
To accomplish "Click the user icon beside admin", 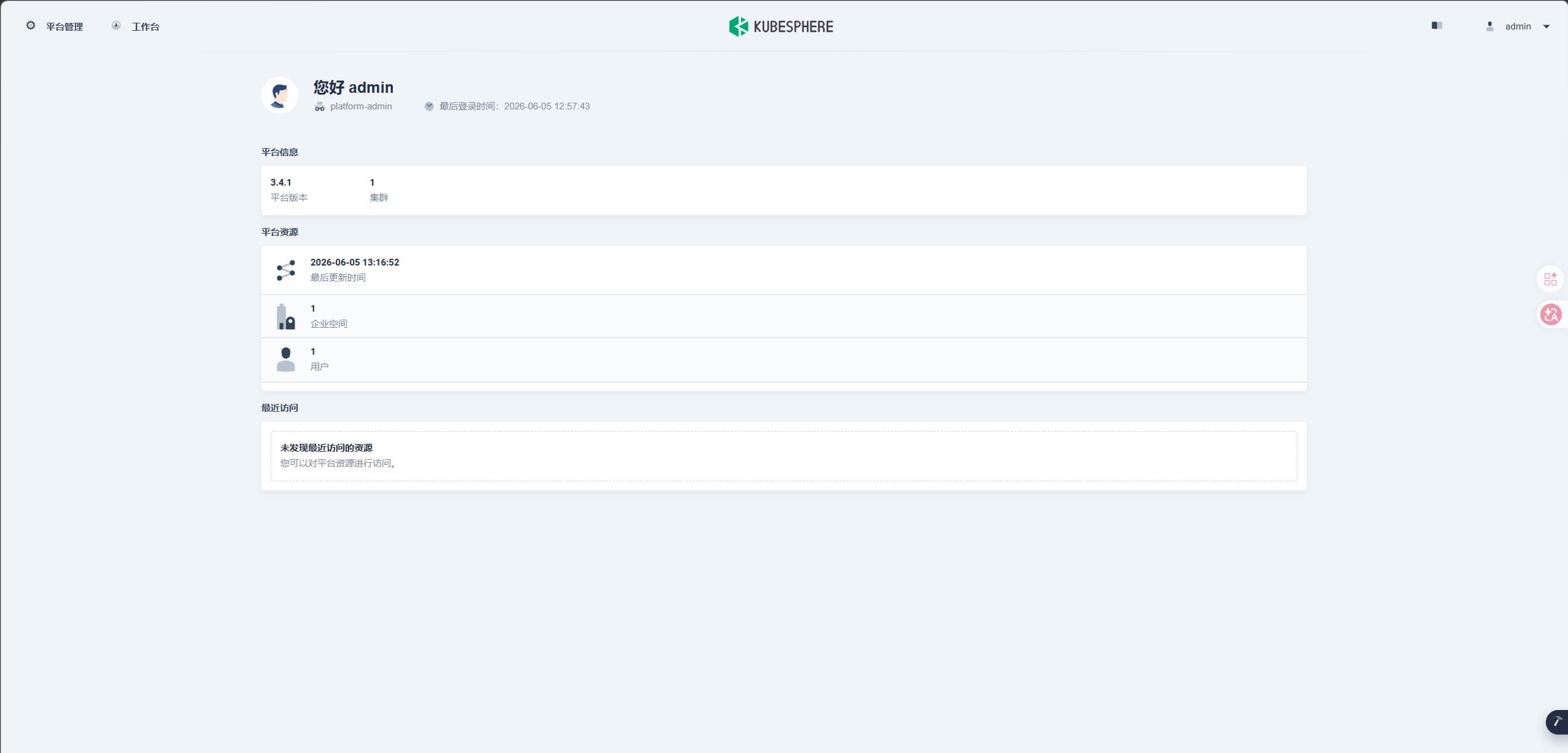I will point(1489,26).
